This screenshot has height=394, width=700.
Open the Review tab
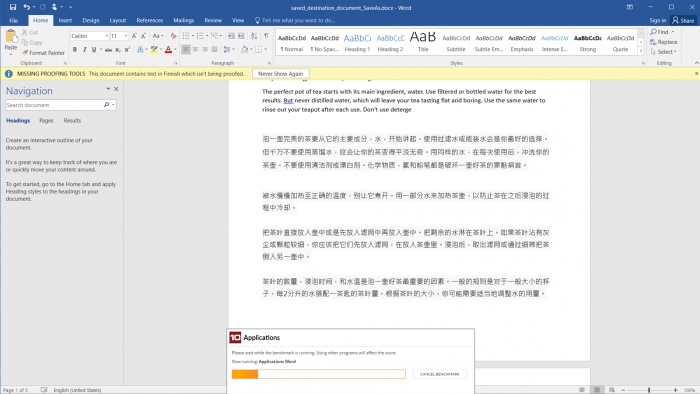pos(213,20)
